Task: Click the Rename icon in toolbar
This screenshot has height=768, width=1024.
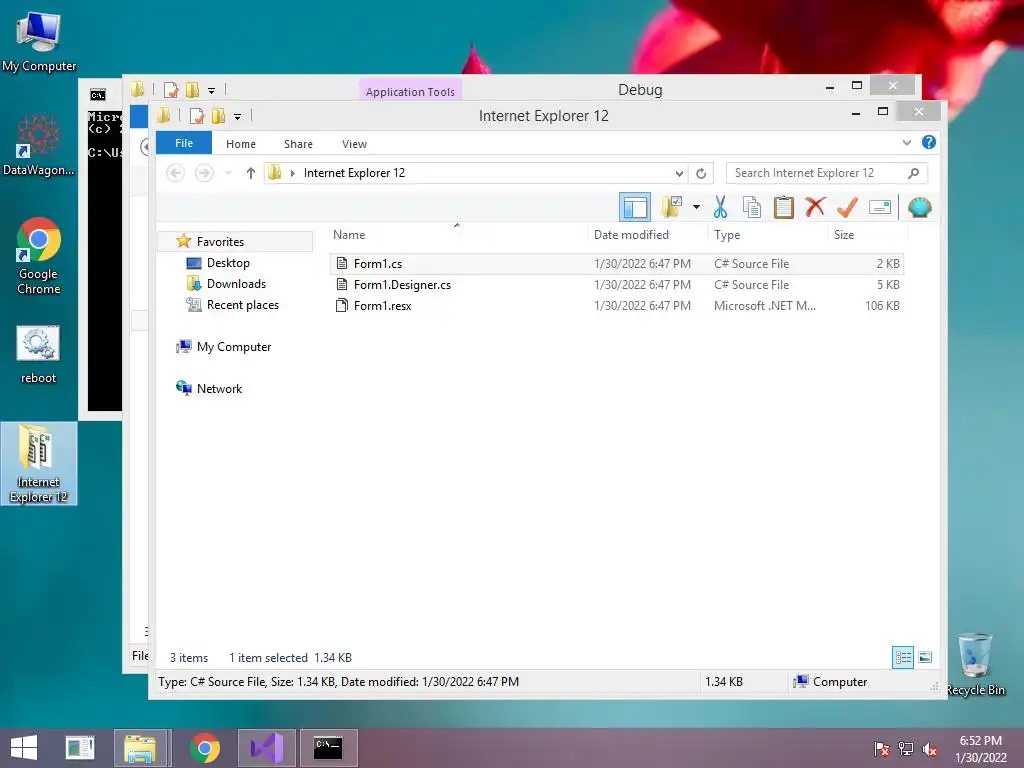Action: click(x=880, y=208)
